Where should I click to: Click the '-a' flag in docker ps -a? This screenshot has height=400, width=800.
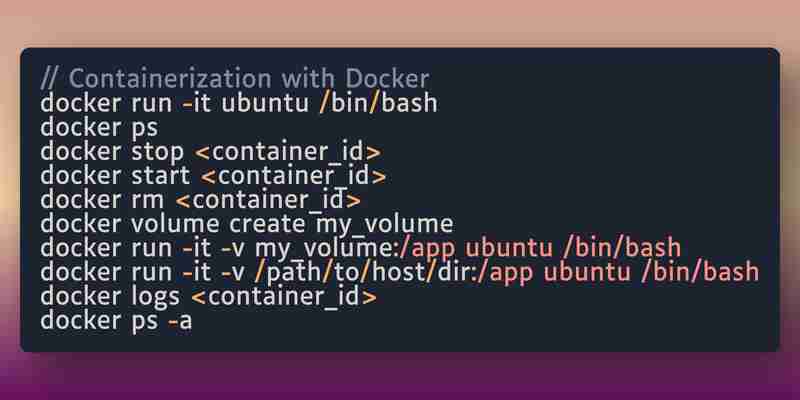(x=180, y=321)
